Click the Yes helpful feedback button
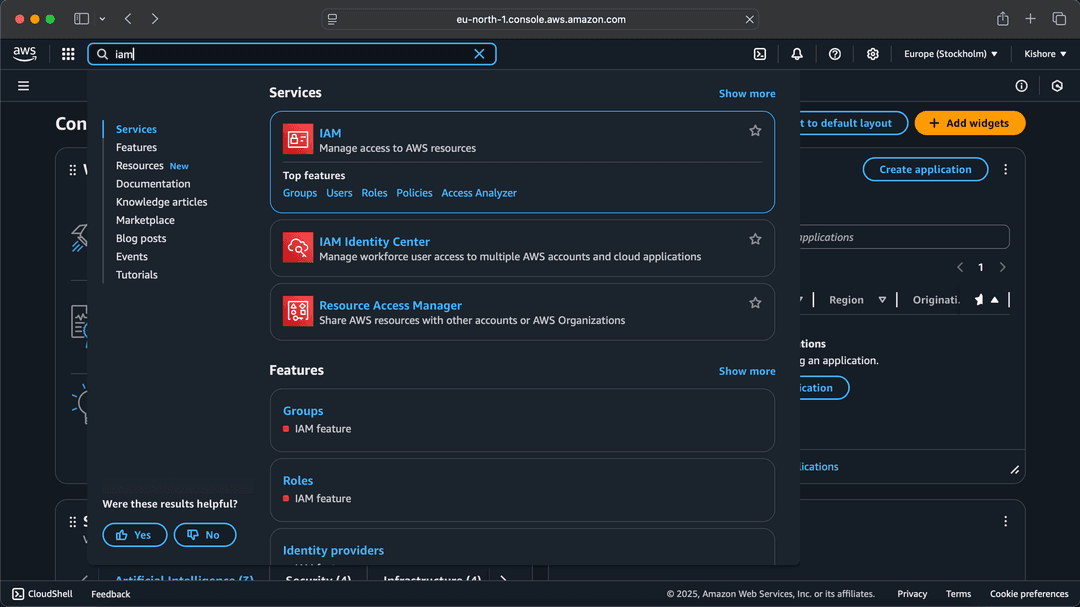This screenshot has width=1080, height=607. point(134,535)
